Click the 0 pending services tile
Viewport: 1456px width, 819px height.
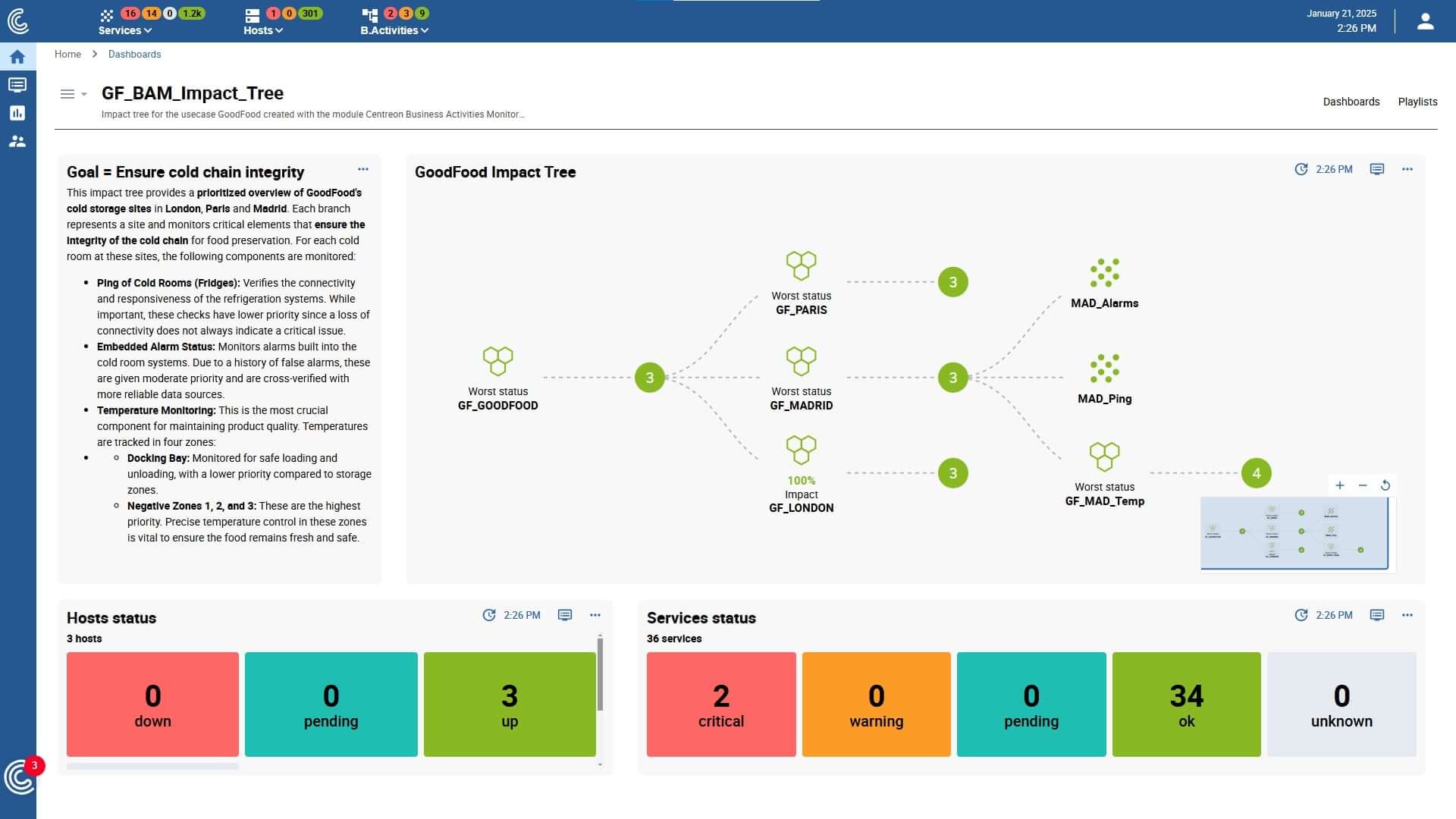(1031, 704)
